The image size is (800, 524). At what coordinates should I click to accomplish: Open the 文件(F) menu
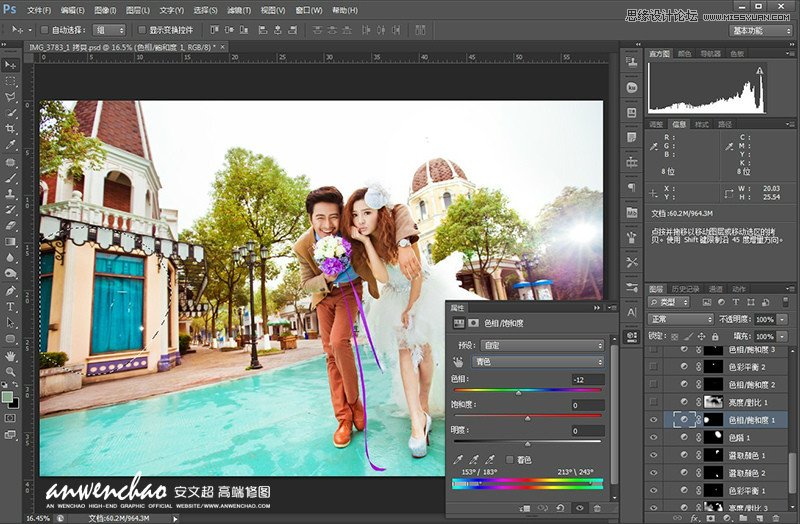[x=39, y=10]
